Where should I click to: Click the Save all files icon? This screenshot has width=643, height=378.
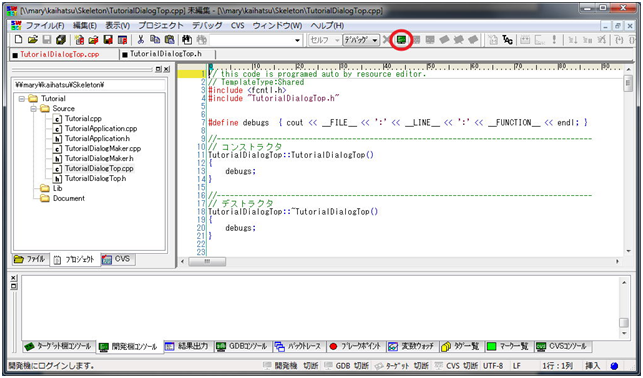pyautogui.click(x=61, y=40)
